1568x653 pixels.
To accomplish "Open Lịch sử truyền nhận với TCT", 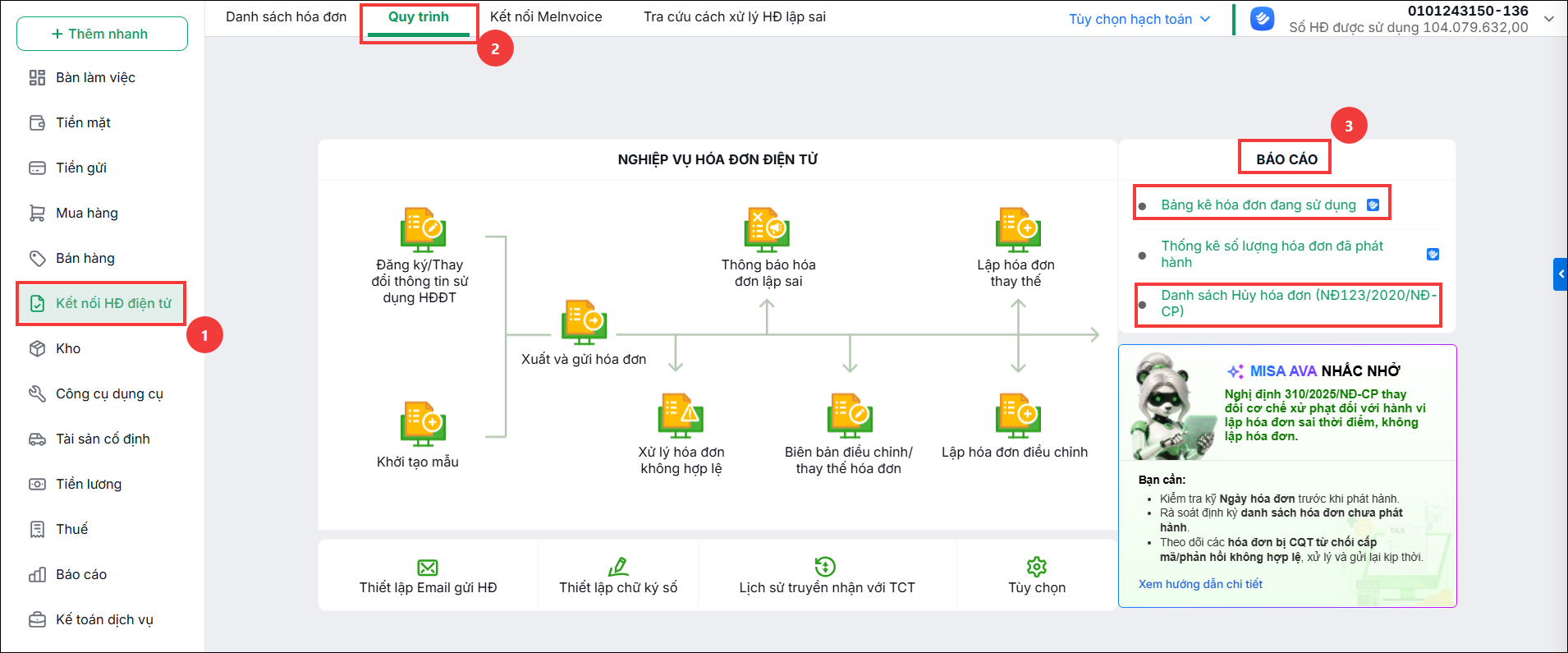I will click(827, 576).
